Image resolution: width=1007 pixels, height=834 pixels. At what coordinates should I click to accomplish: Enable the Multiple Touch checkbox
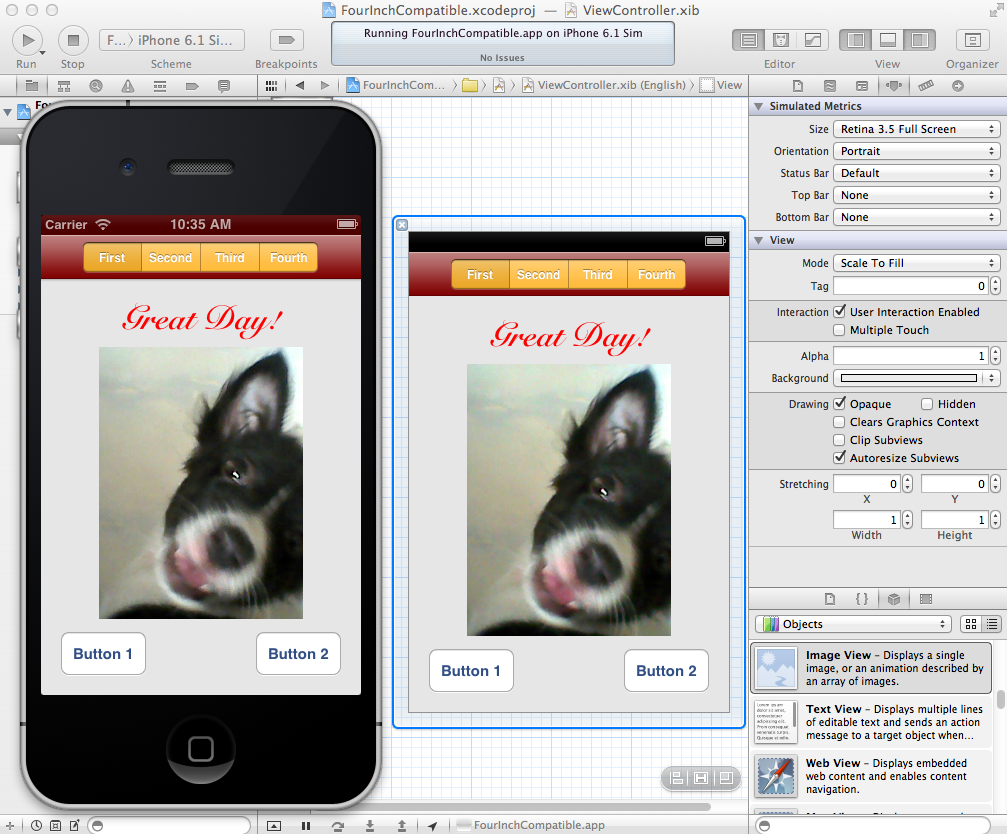839,330
